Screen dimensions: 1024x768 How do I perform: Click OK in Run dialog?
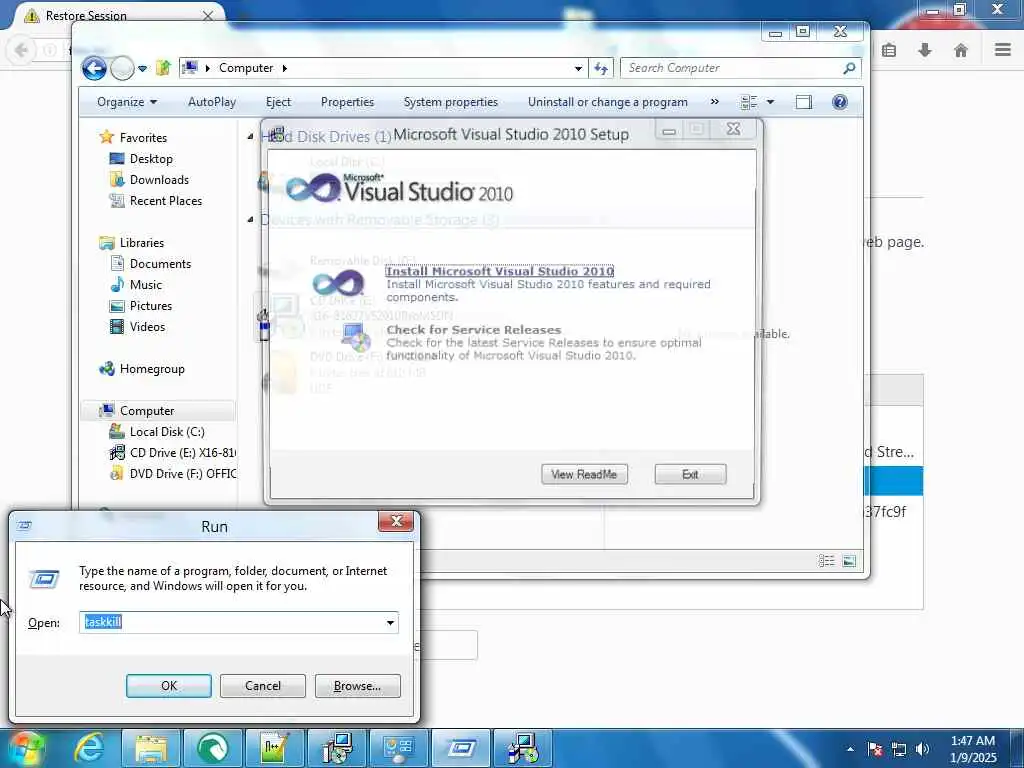[168, 686]
